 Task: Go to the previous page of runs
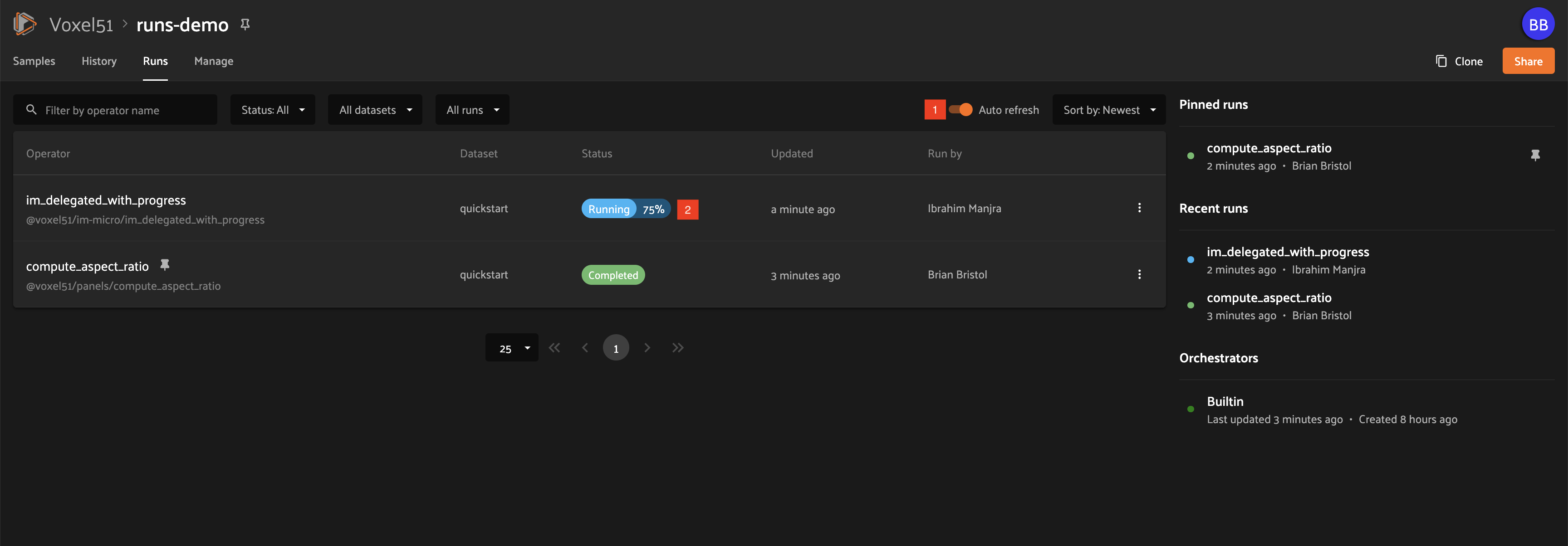coord(585,347)
